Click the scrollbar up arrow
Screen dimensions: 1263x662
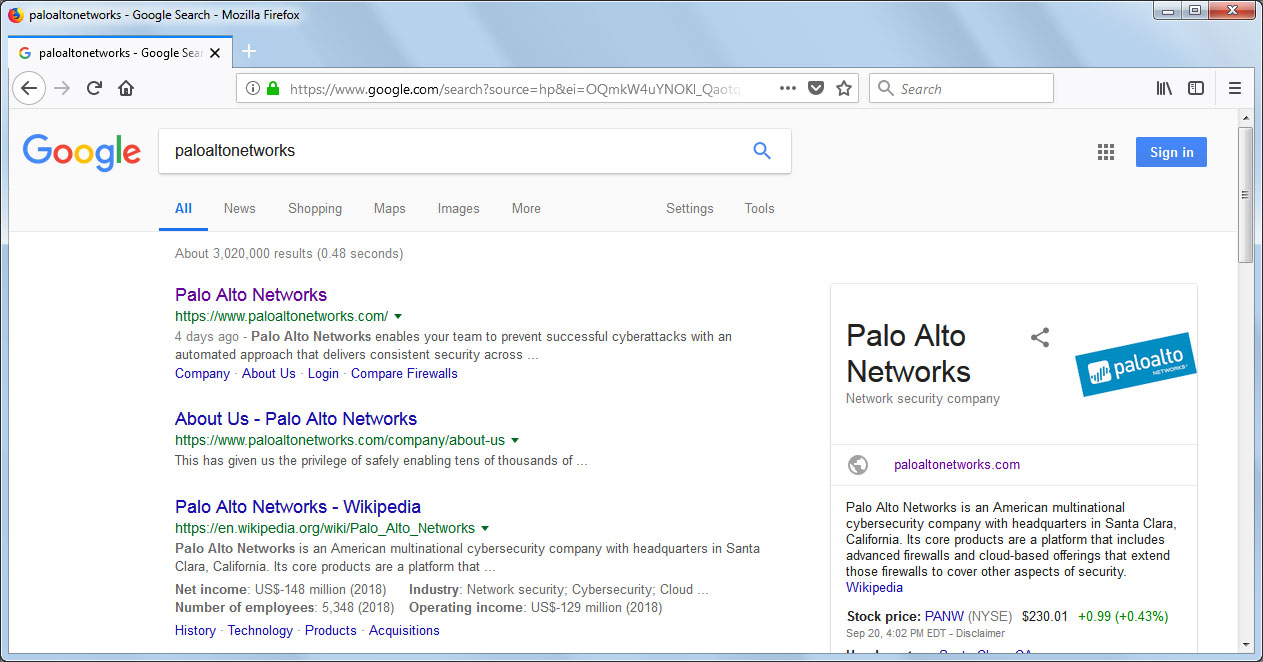pos(1245,117)
